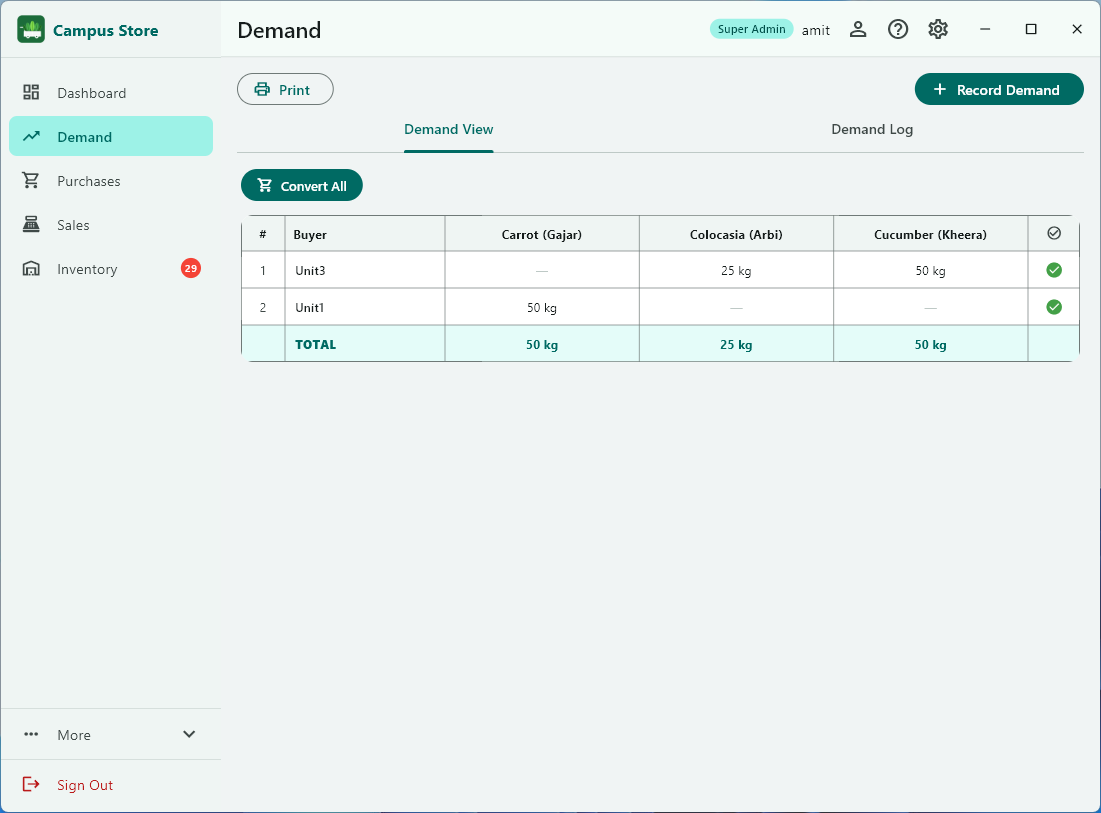Click row number 2 cell
This screenshot has width=1101, height=813.
(x=263, y=308)
